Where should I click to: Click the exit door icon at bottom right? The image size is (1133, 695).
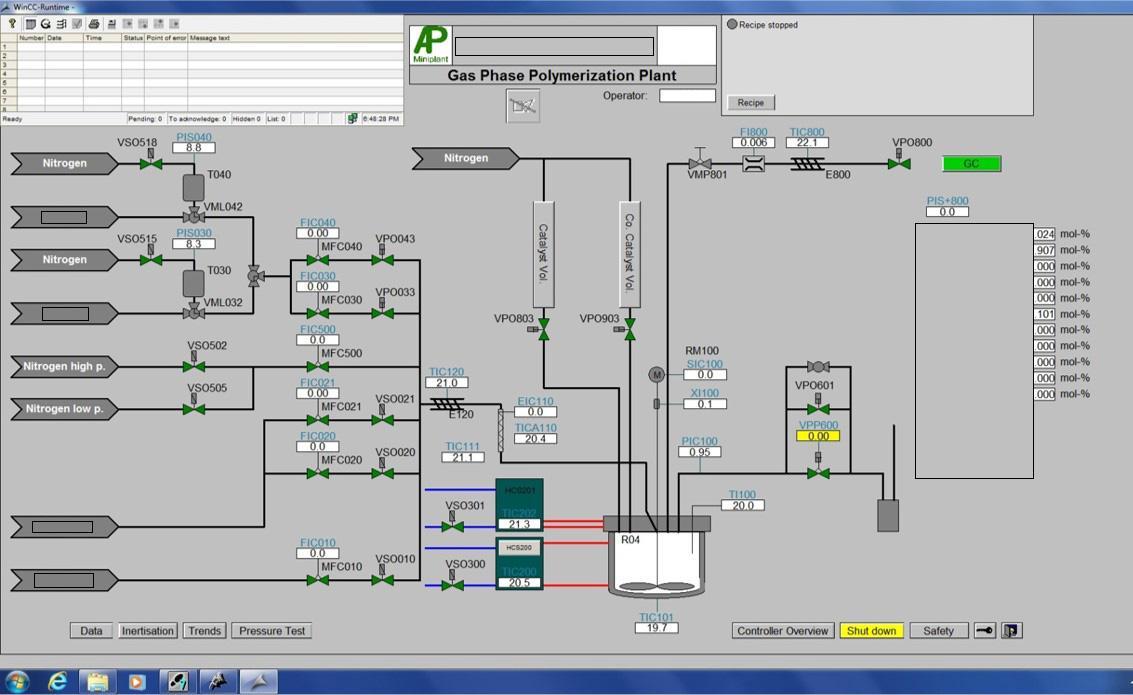pyautogui.click(x=1012, y=631)
